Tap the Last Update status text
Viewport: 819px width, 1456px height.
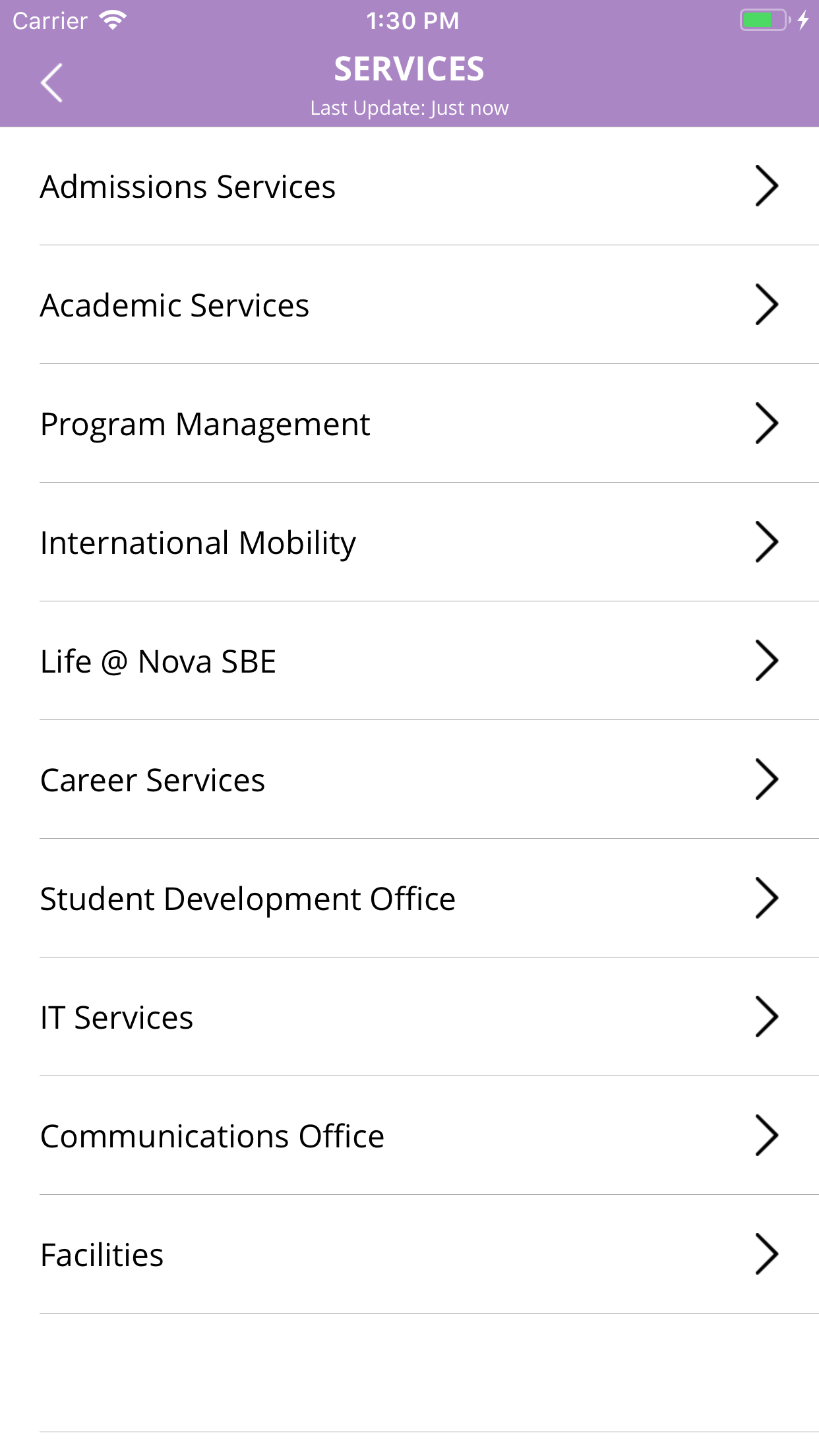tap(409, 108)
